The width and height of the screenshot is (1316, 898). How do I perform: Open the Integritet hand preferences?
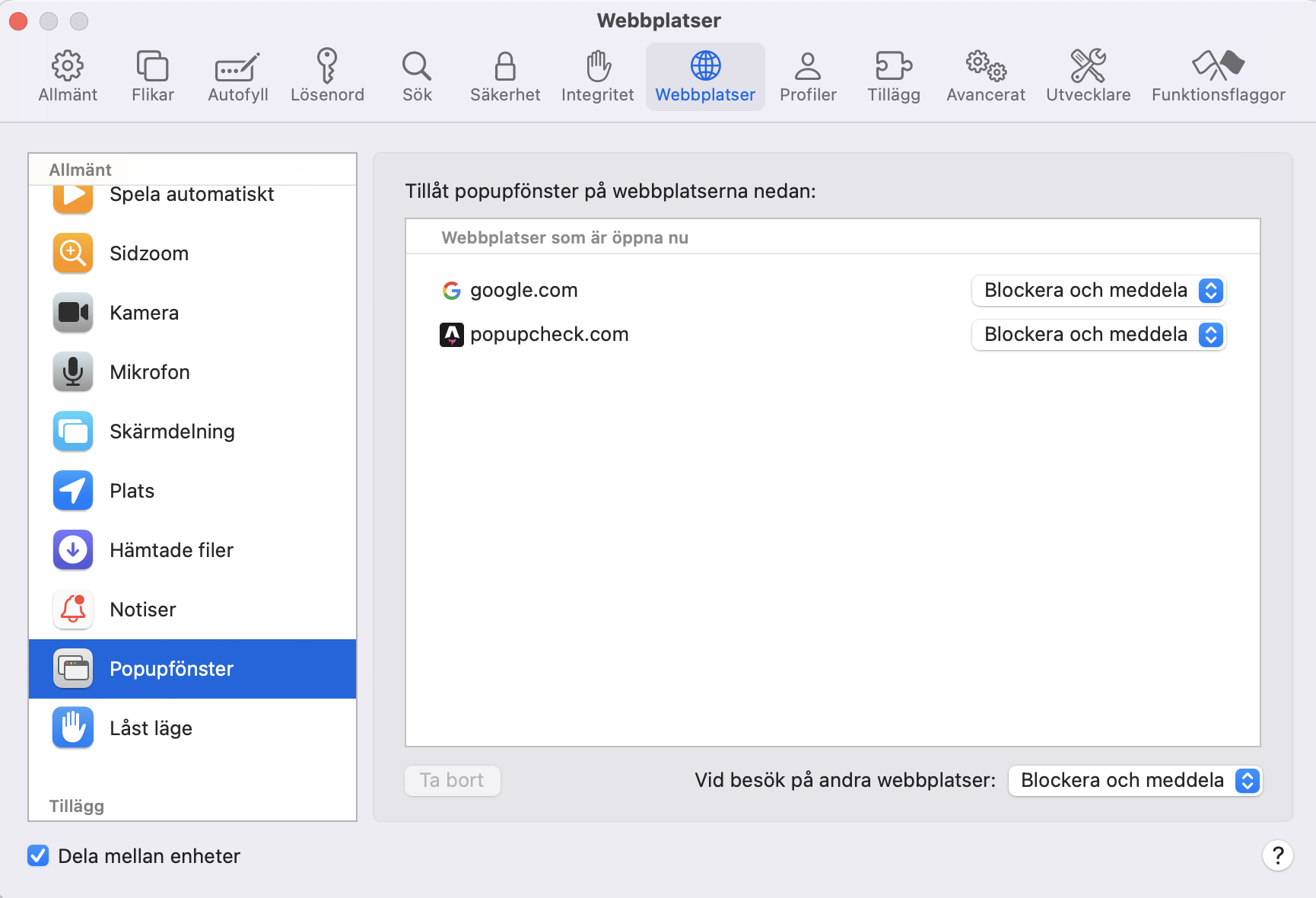[x=598, y=76]
